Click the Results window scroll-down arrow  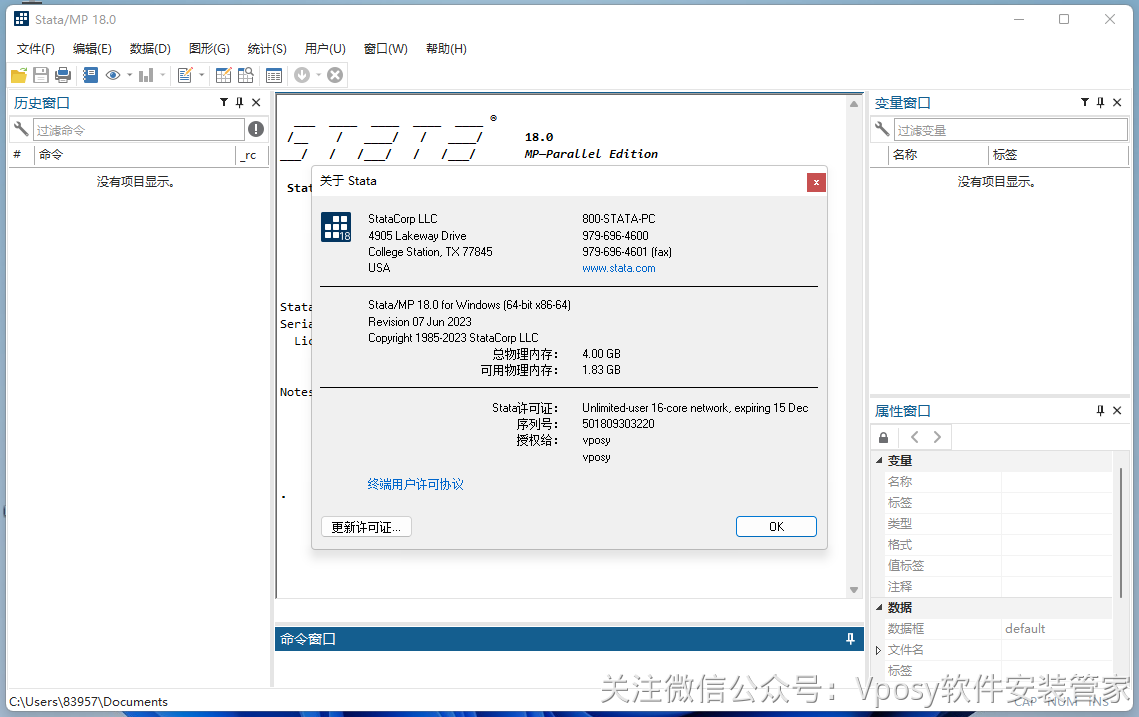coord(854,590)
